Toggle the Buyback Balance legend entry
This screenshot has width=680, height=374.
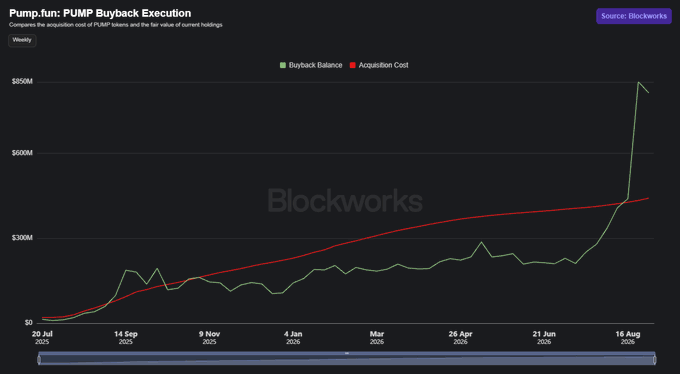[311, 65]
